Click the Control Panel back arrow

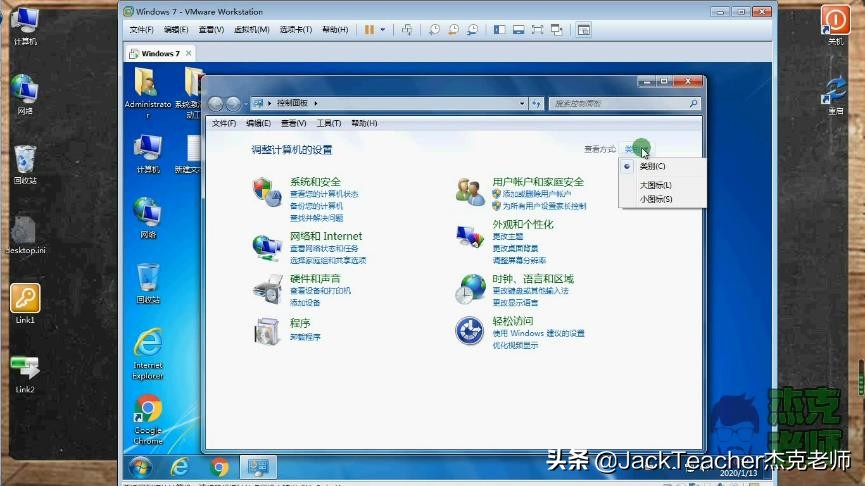click(216, 103)
